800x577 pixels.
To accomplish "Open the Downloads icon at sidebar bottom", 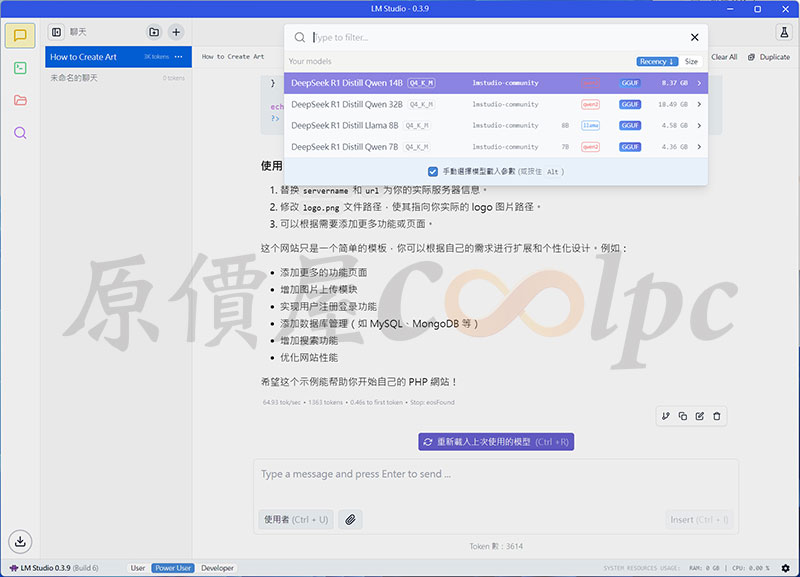I will 20,541.
